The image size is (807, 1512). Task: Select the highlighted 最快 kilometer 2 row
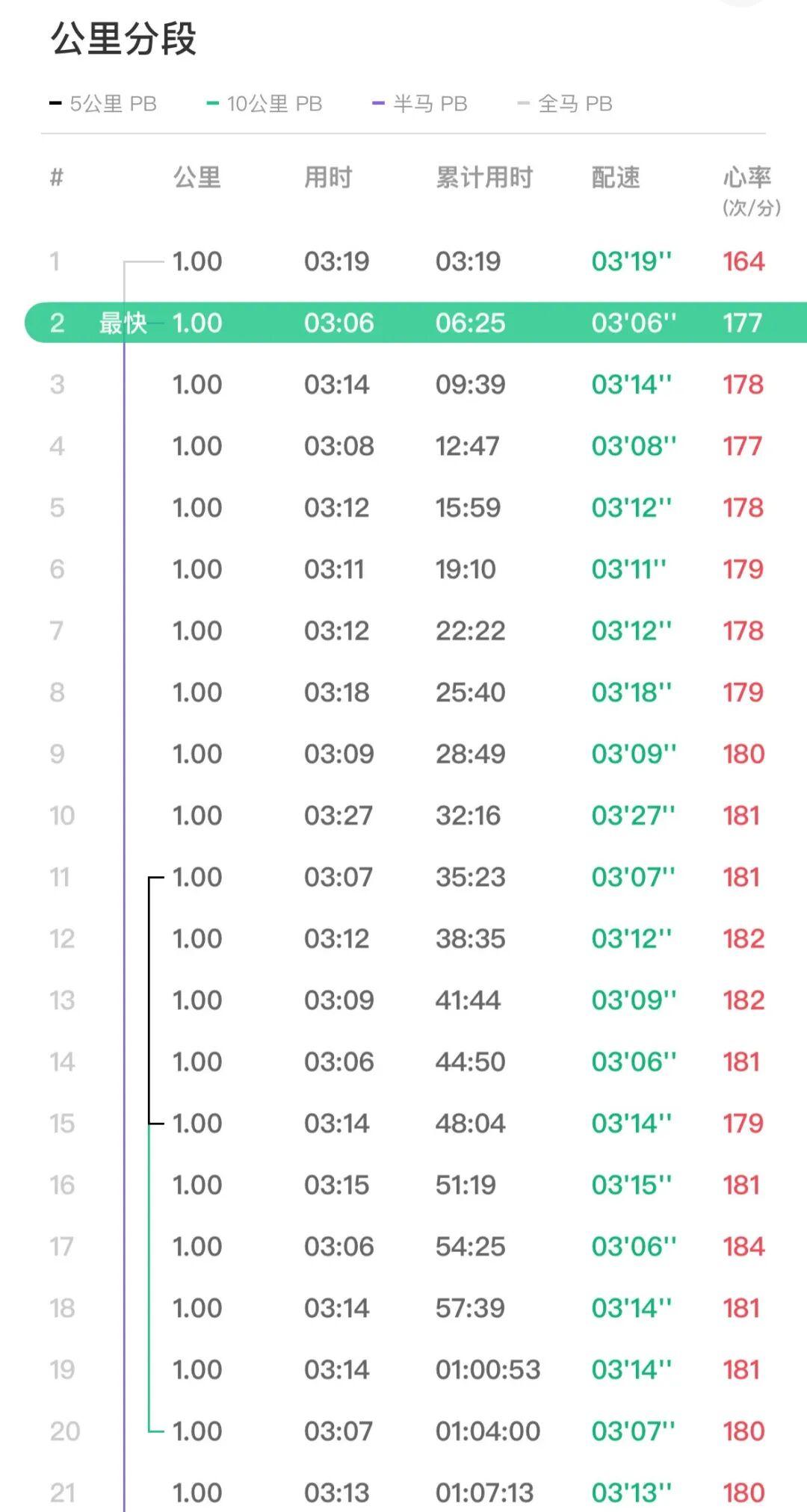coord(415,323)
